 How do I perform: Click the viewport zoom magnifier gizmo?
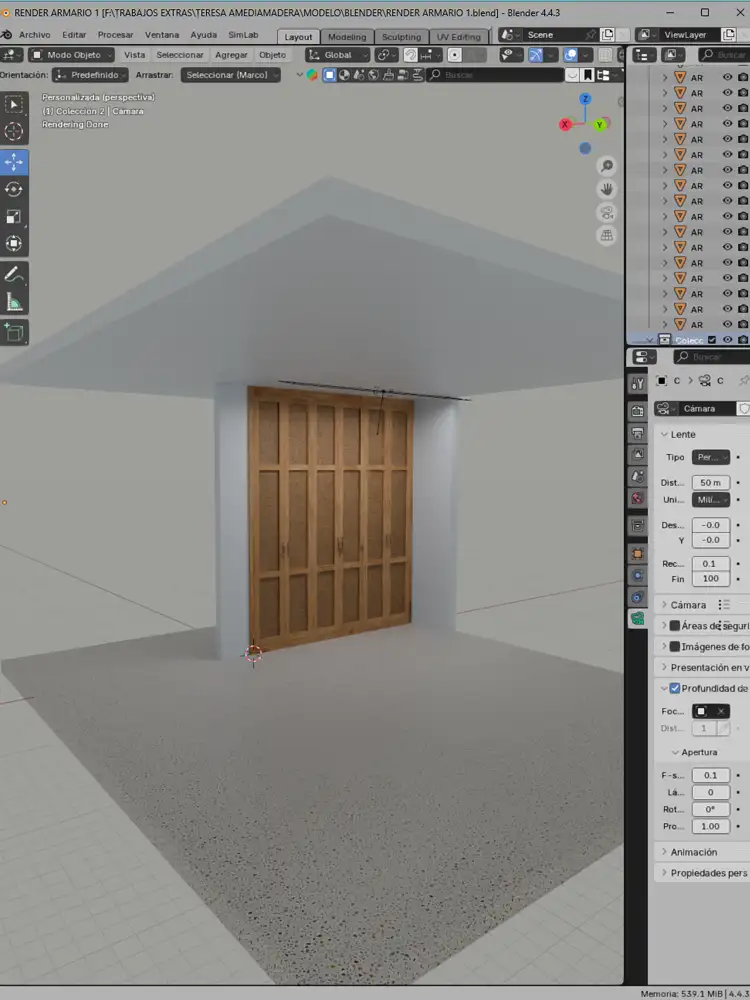coord(607,166)
